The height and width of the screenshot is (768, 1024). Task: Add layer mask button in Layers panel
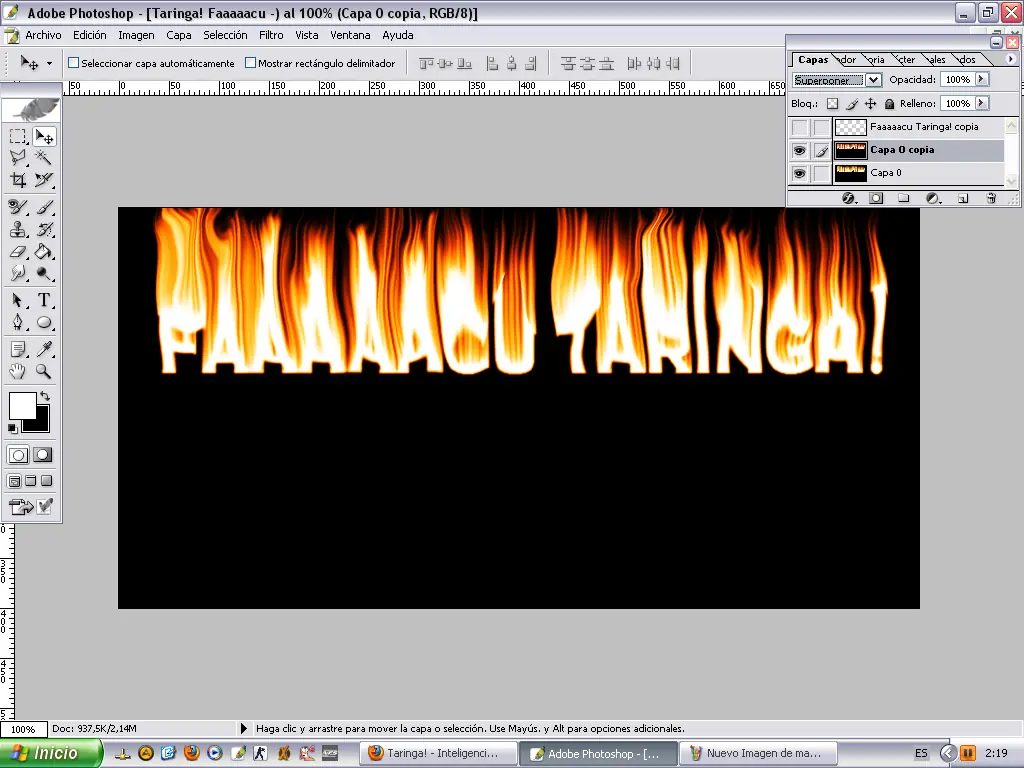876,198
